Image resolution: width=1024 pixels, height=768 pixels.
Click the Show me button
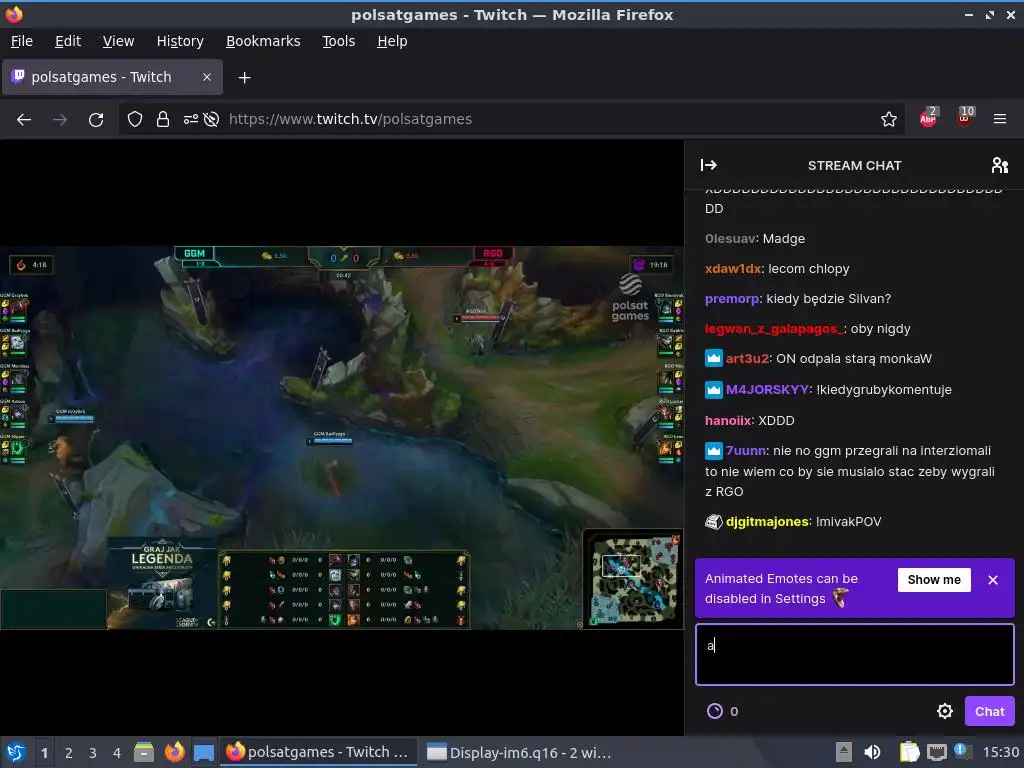[x=934, y=580]
